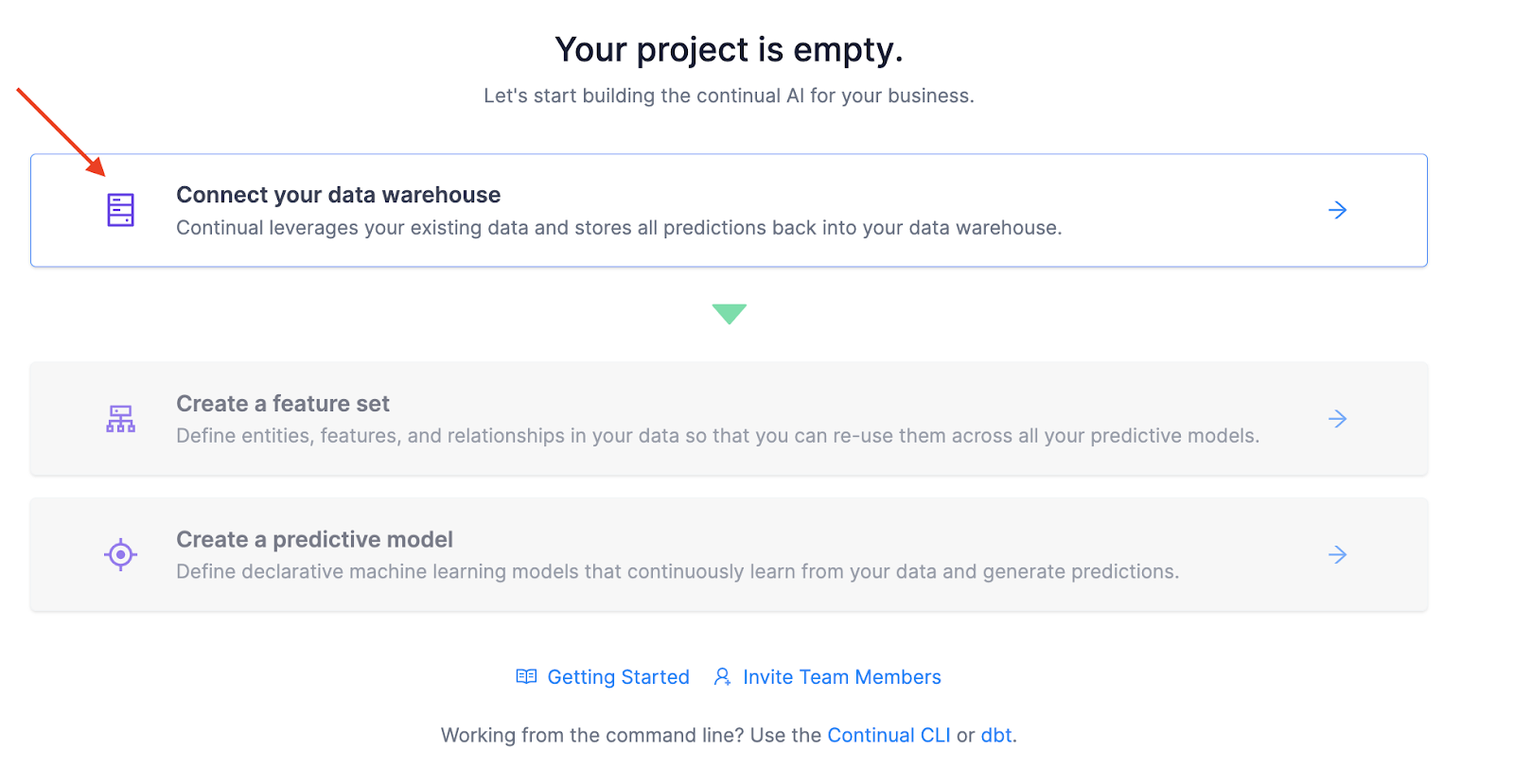The height and width of the screenshot is (784, 1514).
Task: Click the arrow on Create a predictive model
Action: click(x=1337, y=554)
